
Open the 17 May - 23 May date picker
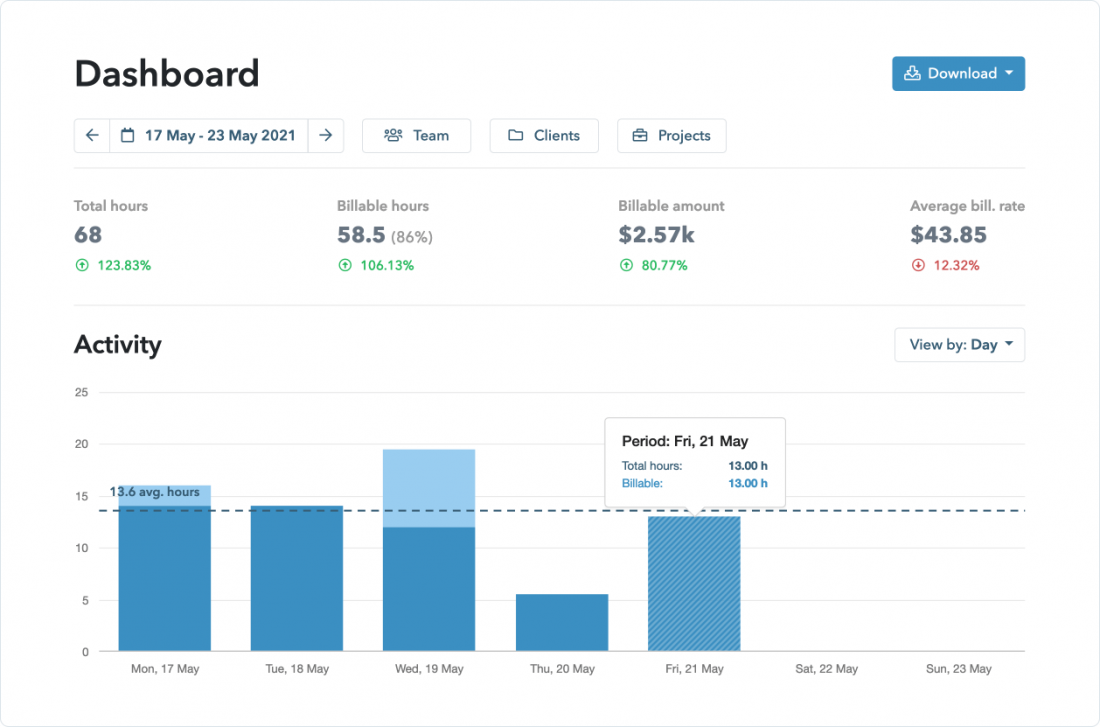pyautogui.click(x=209, y=135)
